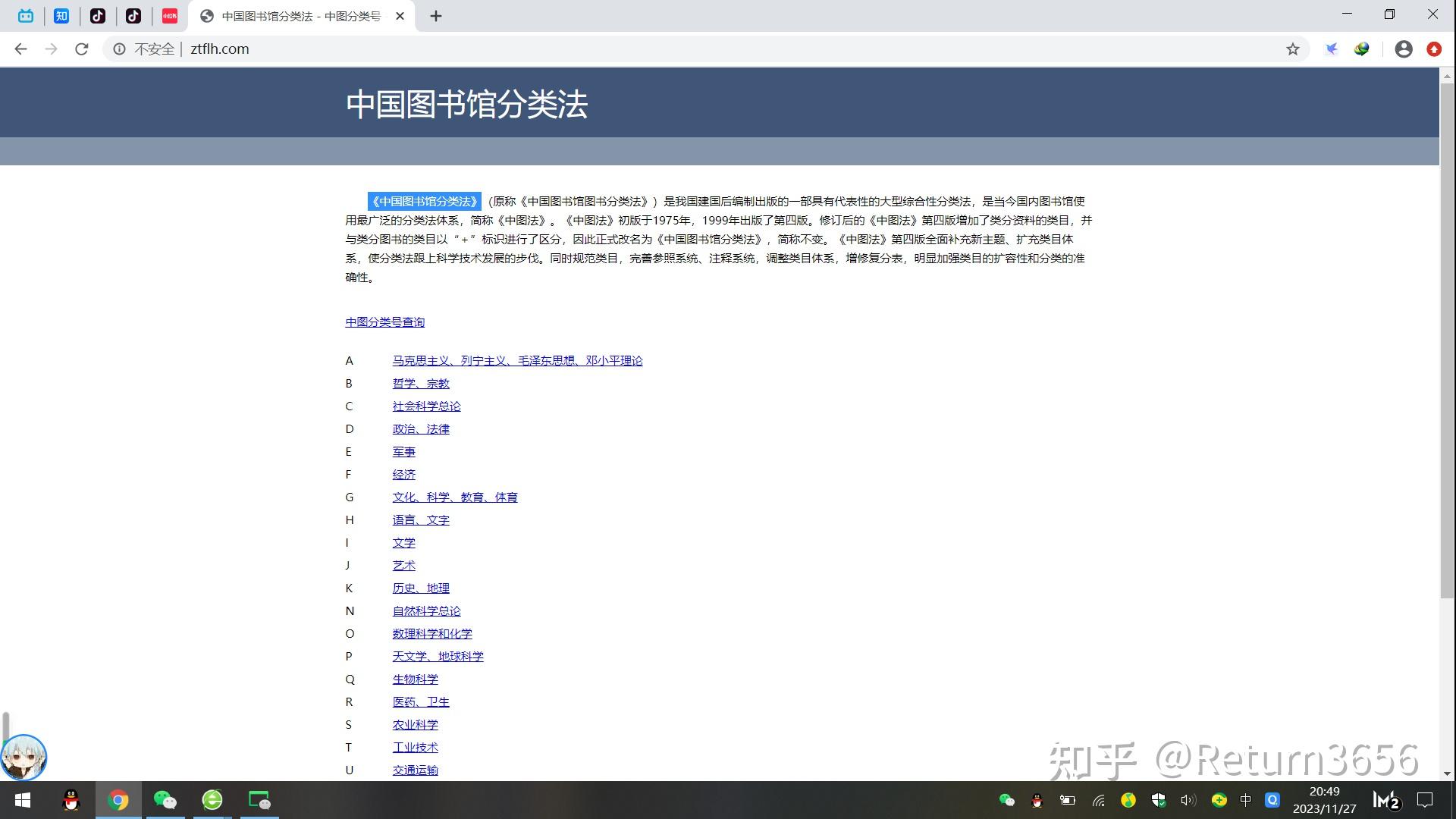
Task: Open the IDM globe extension icon
Action: [x=1362, y=49]
